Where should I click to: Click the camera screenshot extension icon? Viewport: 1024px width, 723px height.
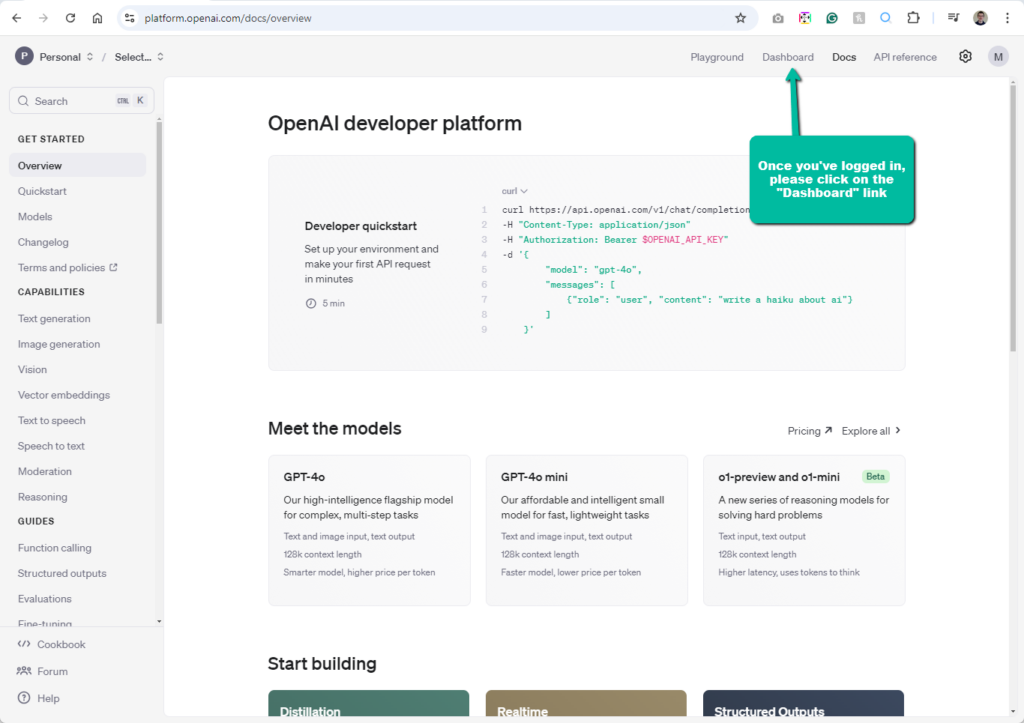[x=778, y=18]
